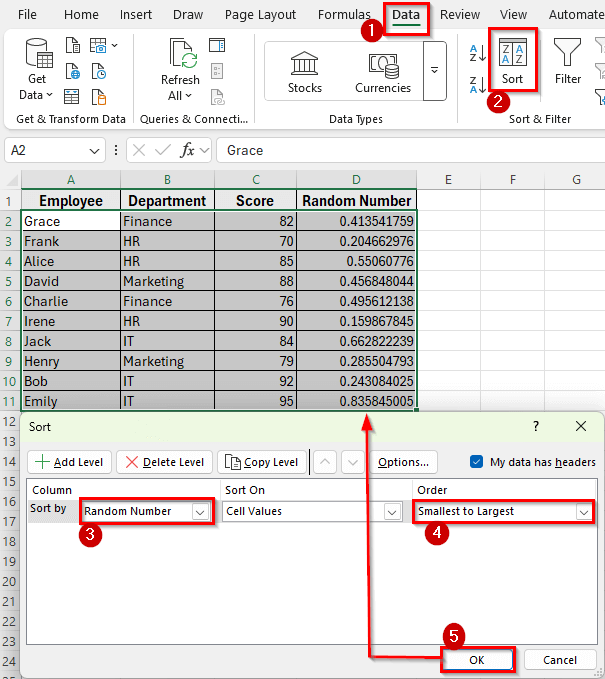Open the Page Layout tab
605x679 pixels.
tap(260, 15)
